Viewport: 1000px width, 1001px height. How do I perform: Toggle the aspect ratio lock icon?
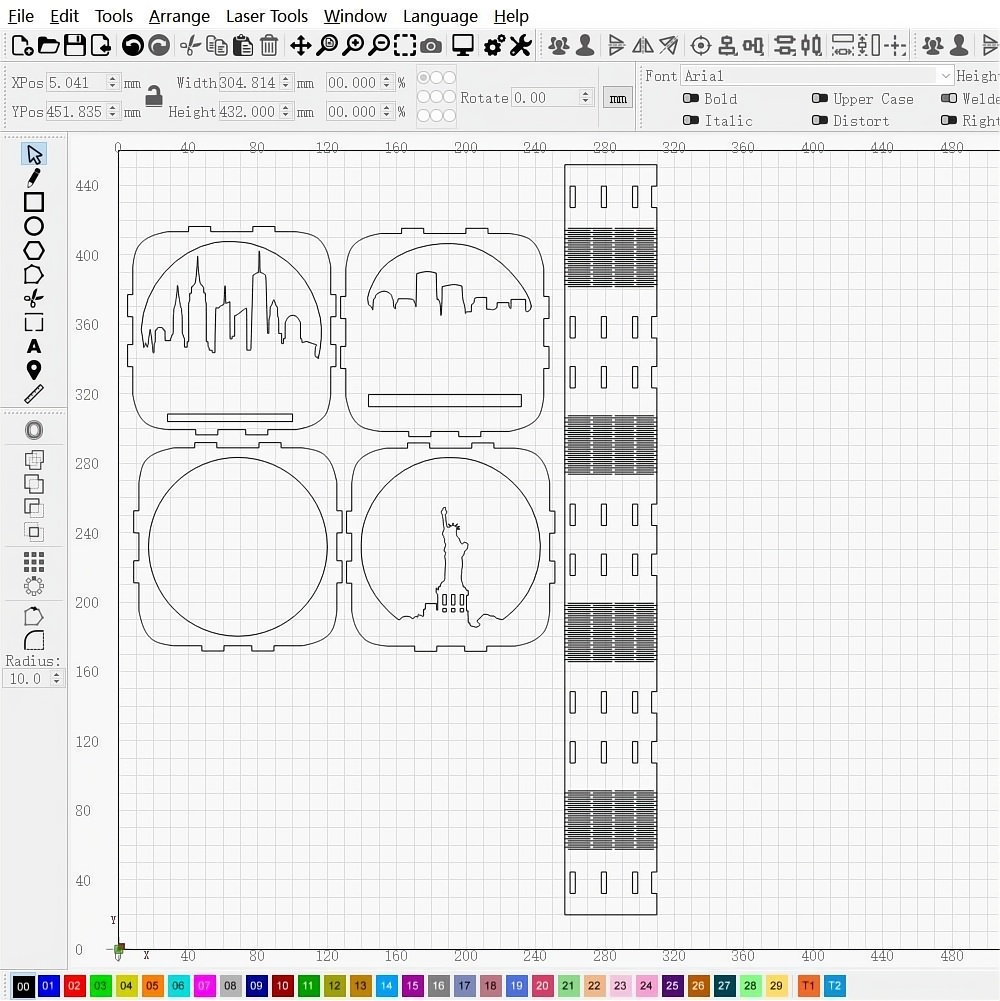[154, 96]
